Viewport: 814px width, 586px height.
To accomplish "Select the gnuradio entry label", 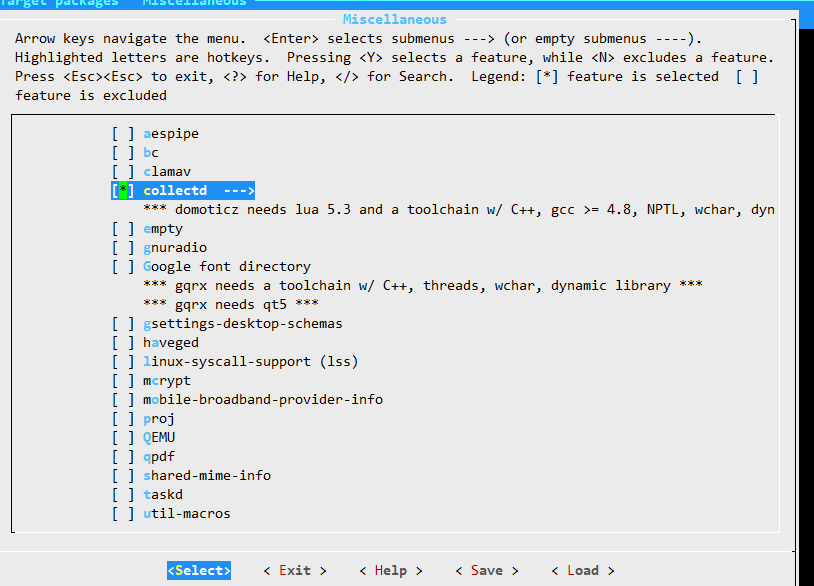I will (x=175, y=248).
